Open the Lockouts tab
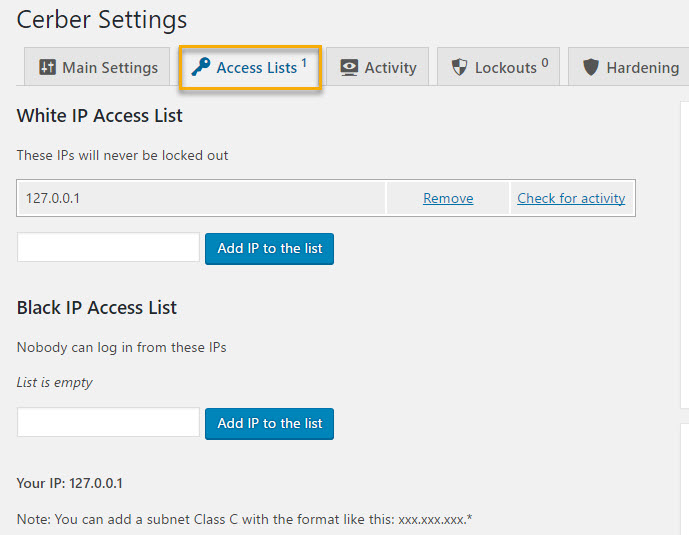The image size is (689, 535). 498,67
